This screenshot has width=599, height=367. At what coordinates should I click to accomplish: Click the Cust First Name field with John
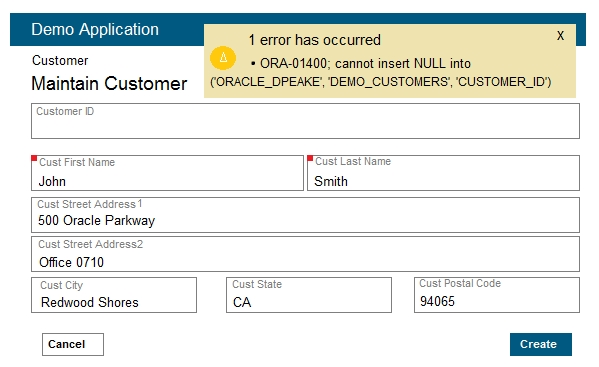click(x=167, y=173)
